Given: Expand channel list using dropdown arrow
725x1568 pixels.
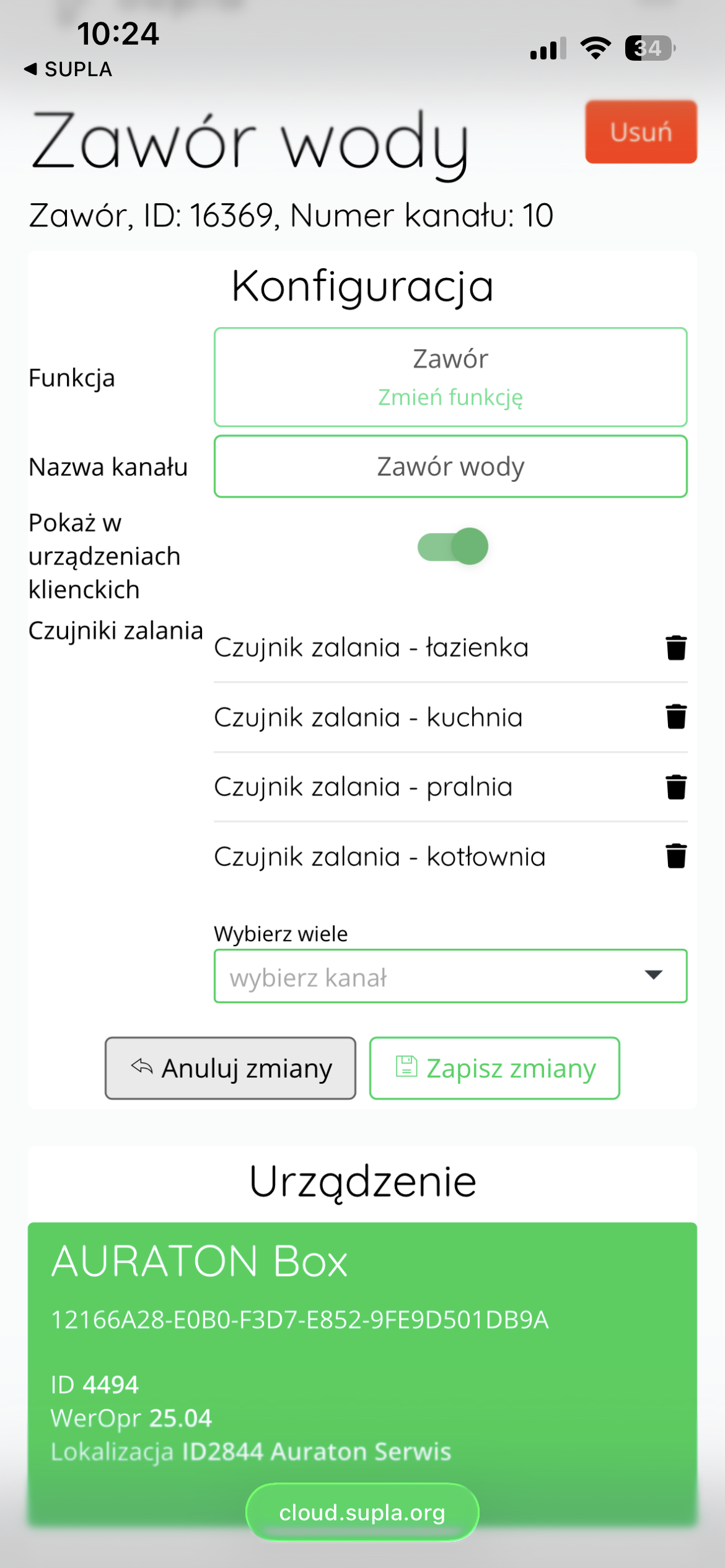Looking at the screenshot, I should pos(654,975).
